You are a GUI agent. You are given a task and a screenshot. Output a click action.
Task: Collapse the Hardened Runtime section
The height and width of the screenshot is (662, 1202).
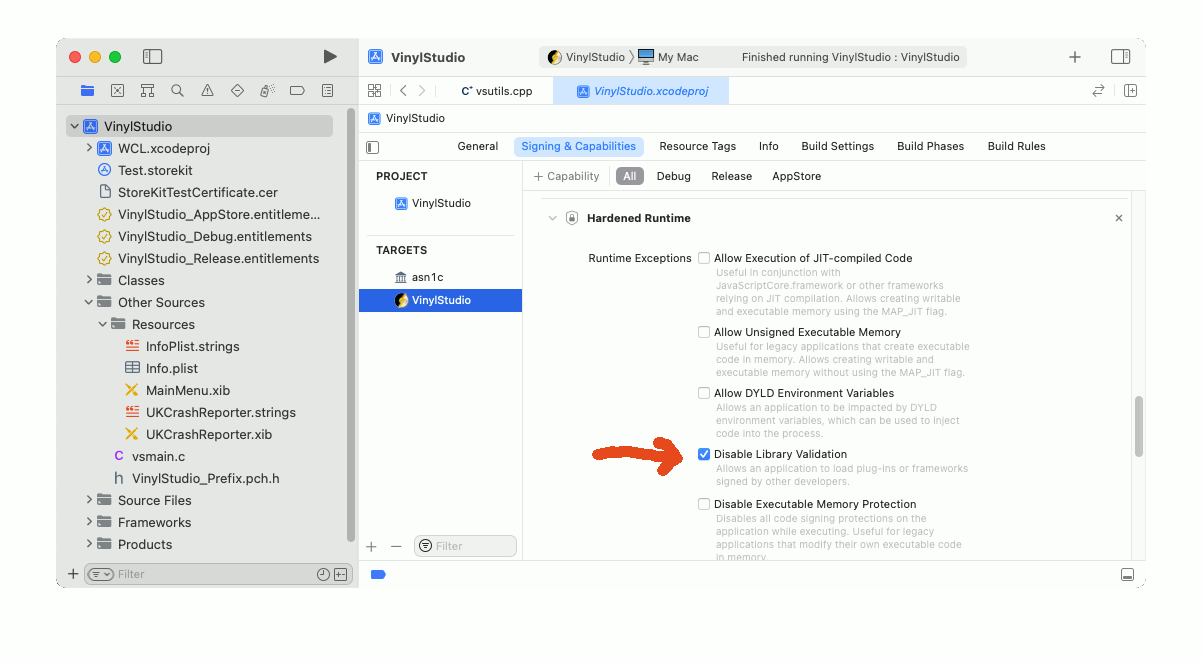click(x=552, y=218)
